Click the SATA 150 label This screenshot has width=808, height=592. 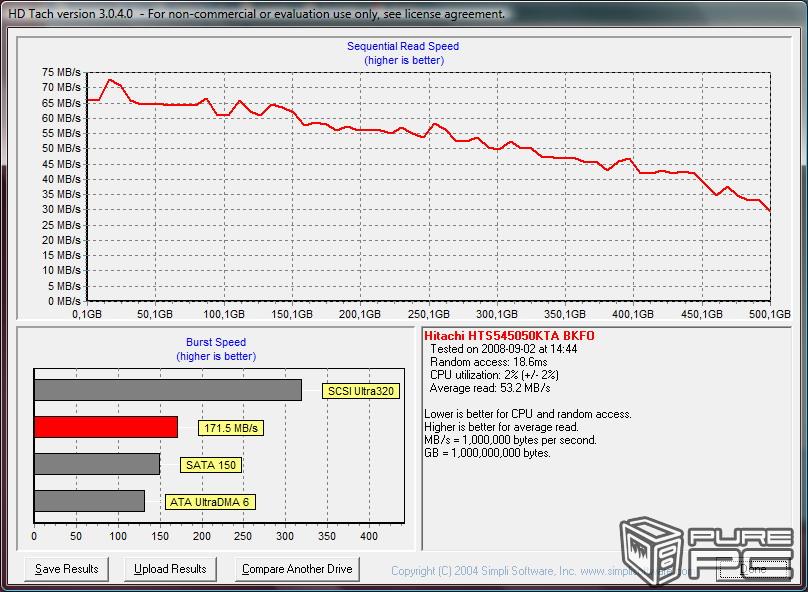pyautogui.click(x=211, y=465)
